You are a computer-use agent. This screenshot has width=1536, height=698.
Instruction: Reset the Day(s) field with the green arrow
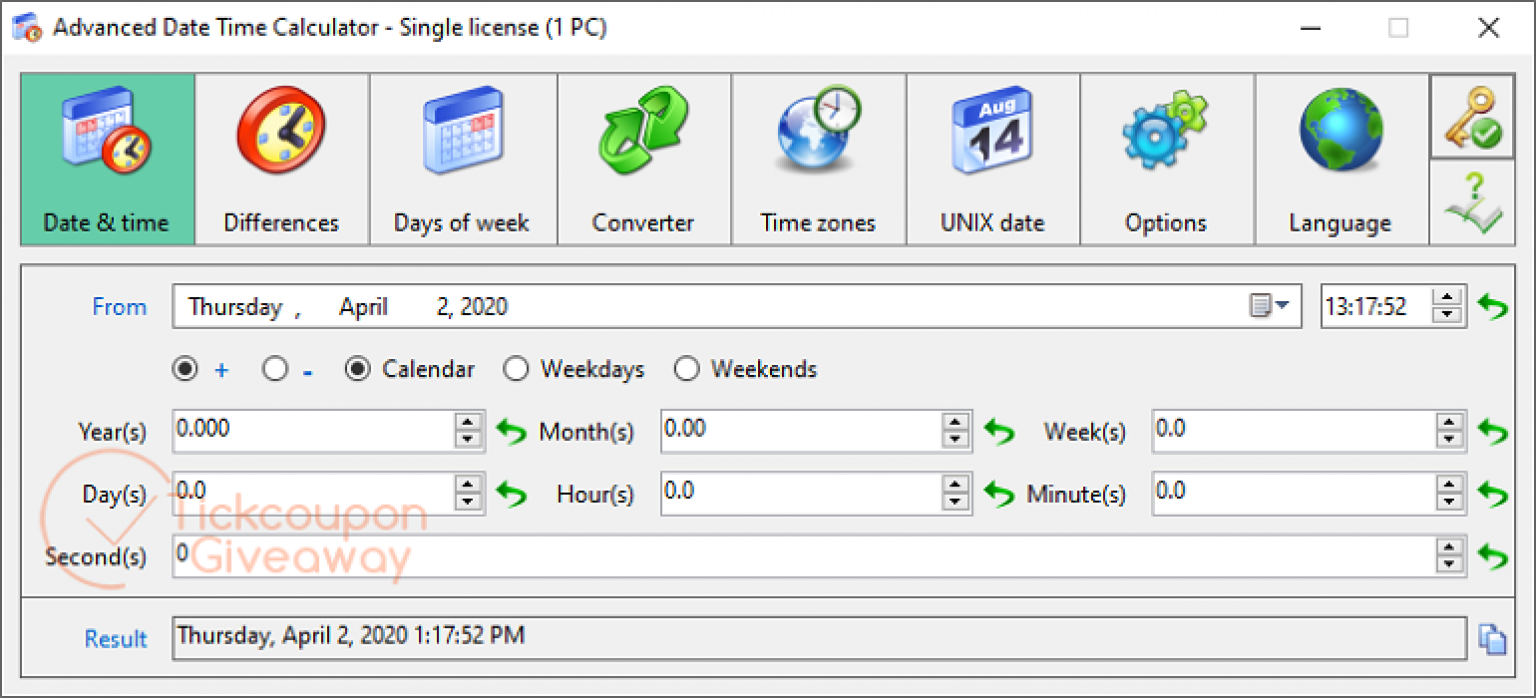[511, 494]
